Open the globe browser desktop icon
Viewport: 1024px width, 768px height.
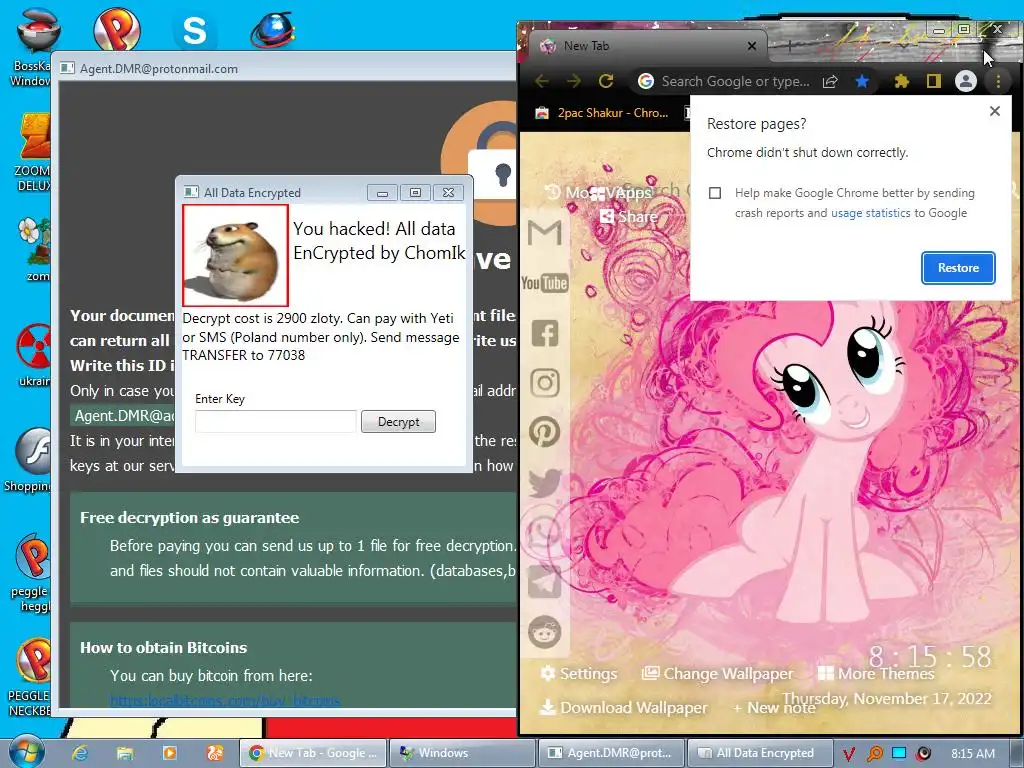tap(272, 29)
